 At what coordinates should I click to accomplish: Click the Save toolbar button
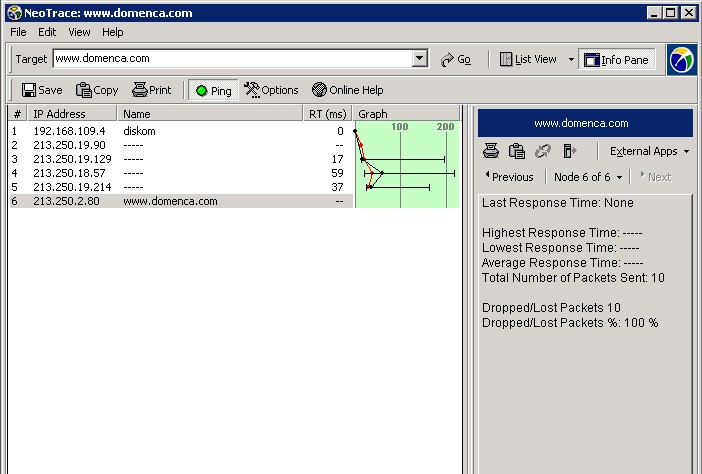point(42,90)
